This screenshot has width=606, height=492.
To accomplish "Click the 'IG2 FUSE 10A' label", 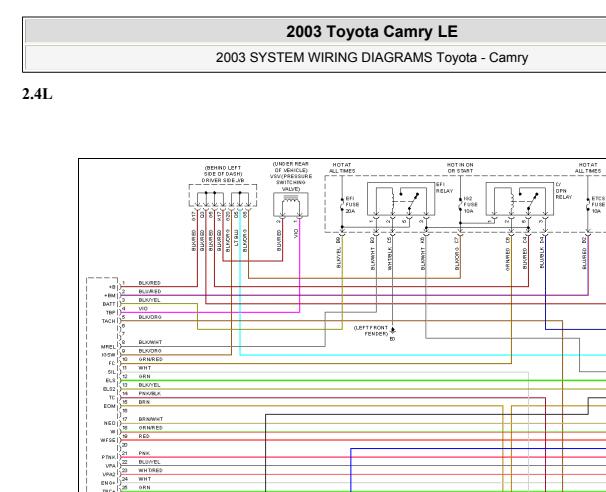I will [x=470, y=205].
